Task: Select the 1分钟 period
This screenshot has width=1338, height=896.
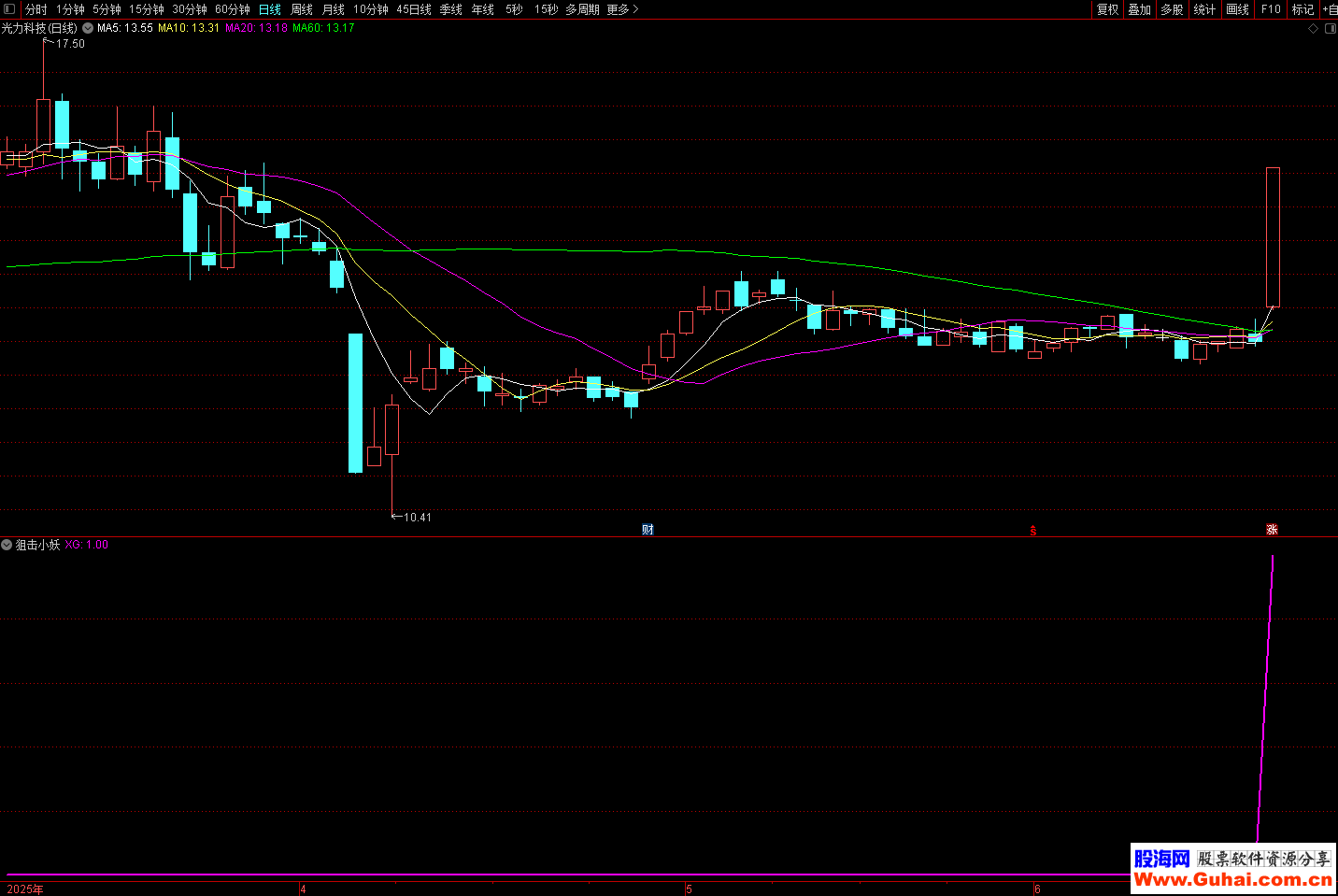Action: click(x=70, y=9)
